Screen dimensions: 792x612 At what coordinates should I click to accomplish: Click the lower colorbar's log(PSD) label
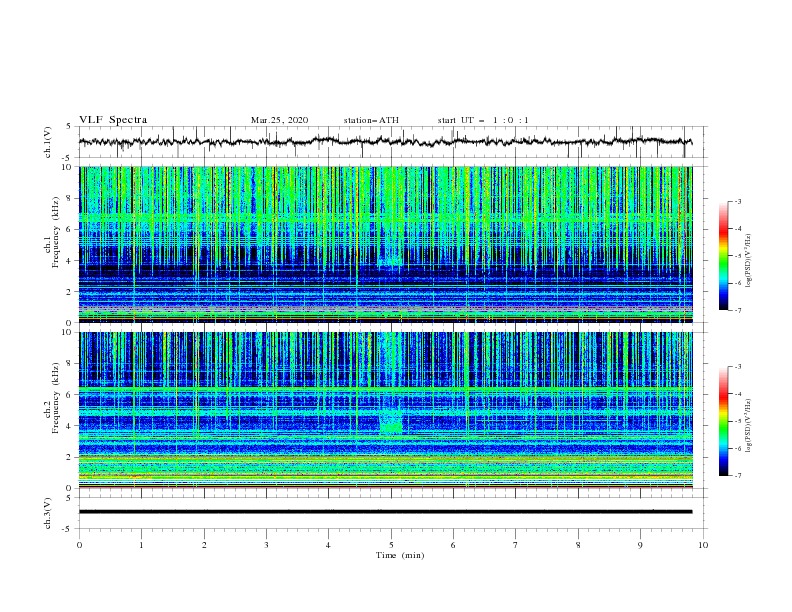pyautogui.click(x=748, y=425)
